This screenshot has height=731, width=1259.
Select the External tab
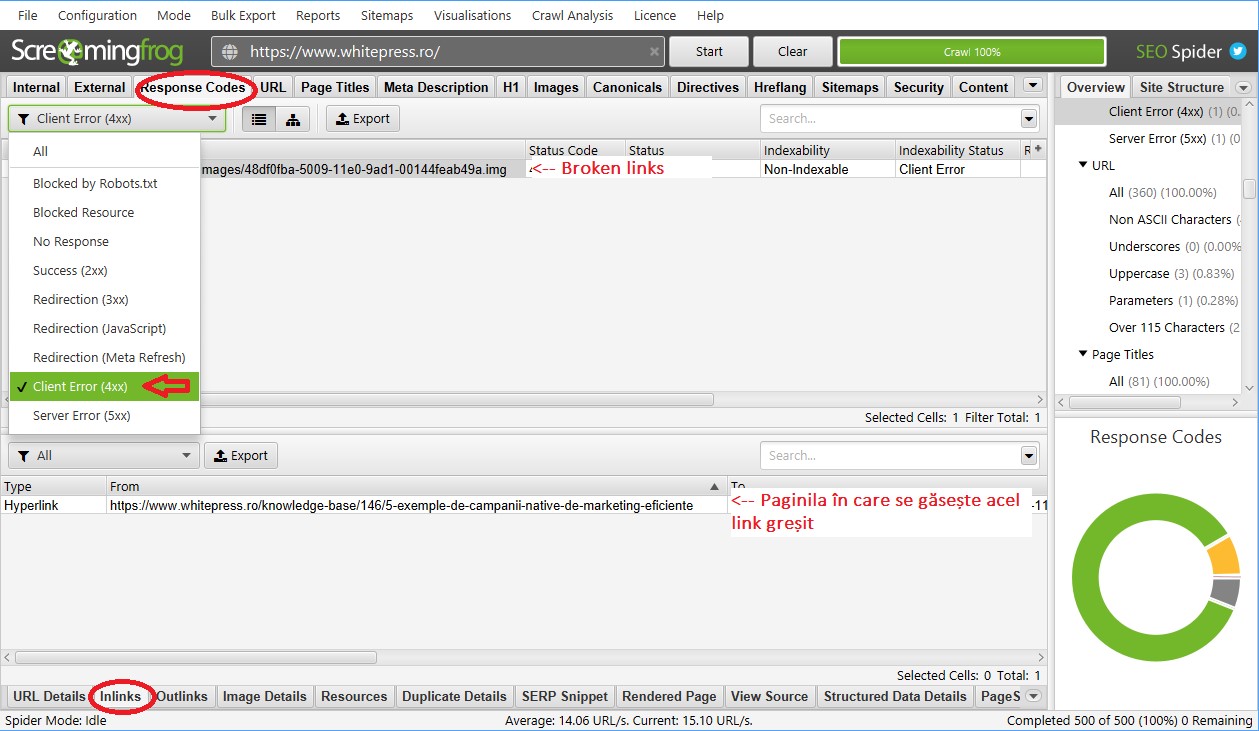point(100,87)
